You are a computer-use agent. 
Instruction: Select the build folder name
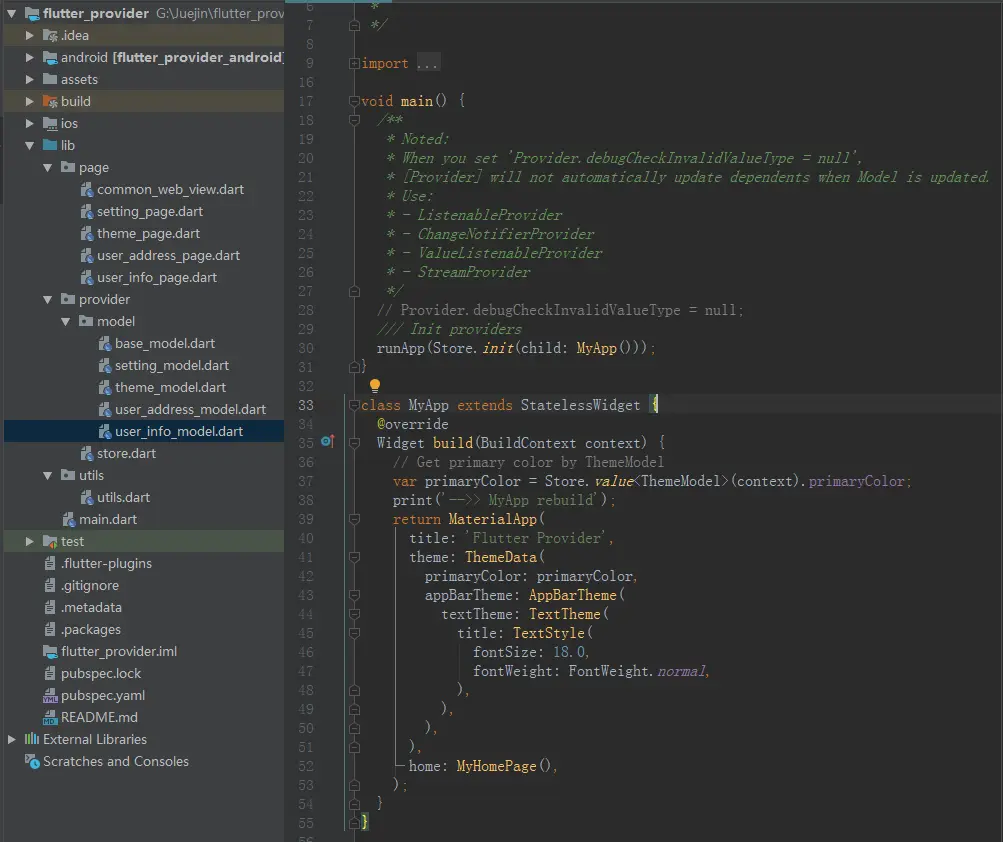(75, 101)
